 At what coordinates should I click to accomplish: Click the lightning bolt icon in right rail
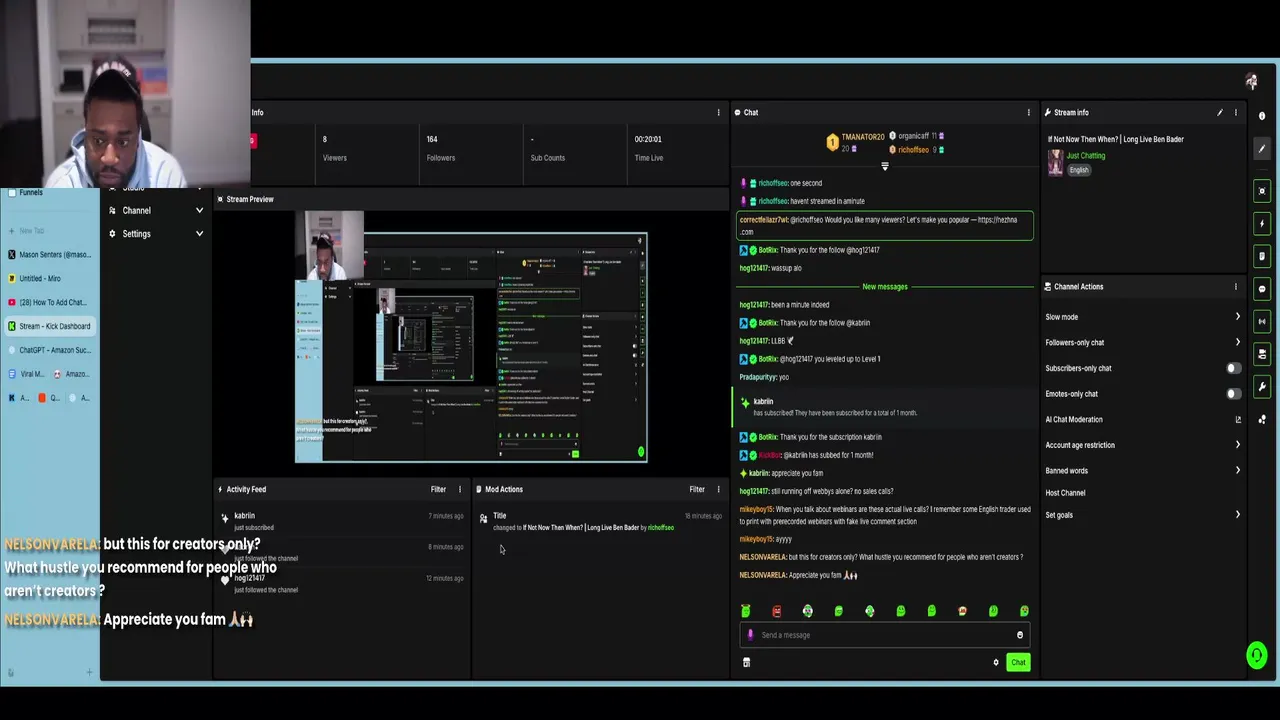point(1262,224)
